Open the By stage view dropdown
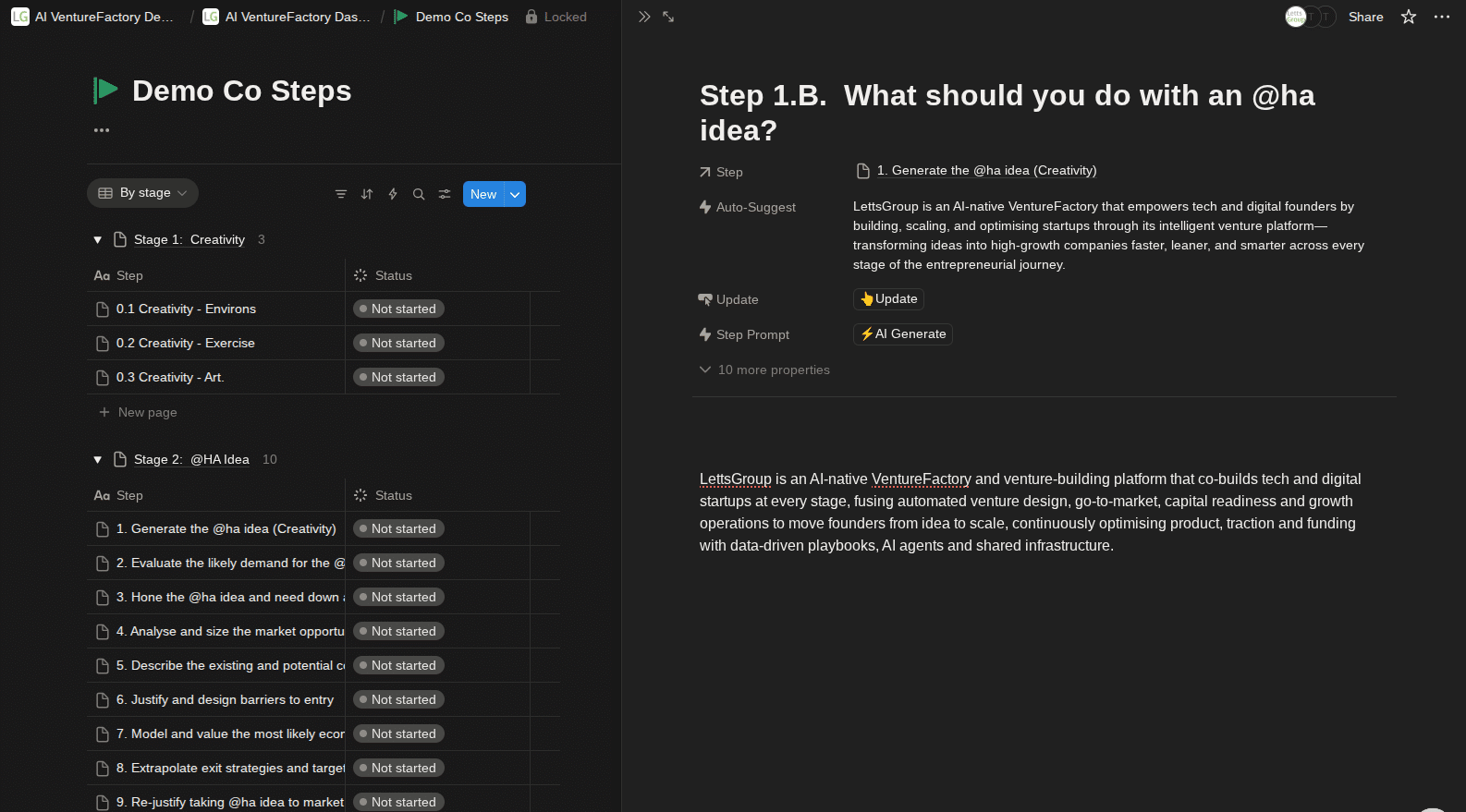1466x812 pixels. 142,193
